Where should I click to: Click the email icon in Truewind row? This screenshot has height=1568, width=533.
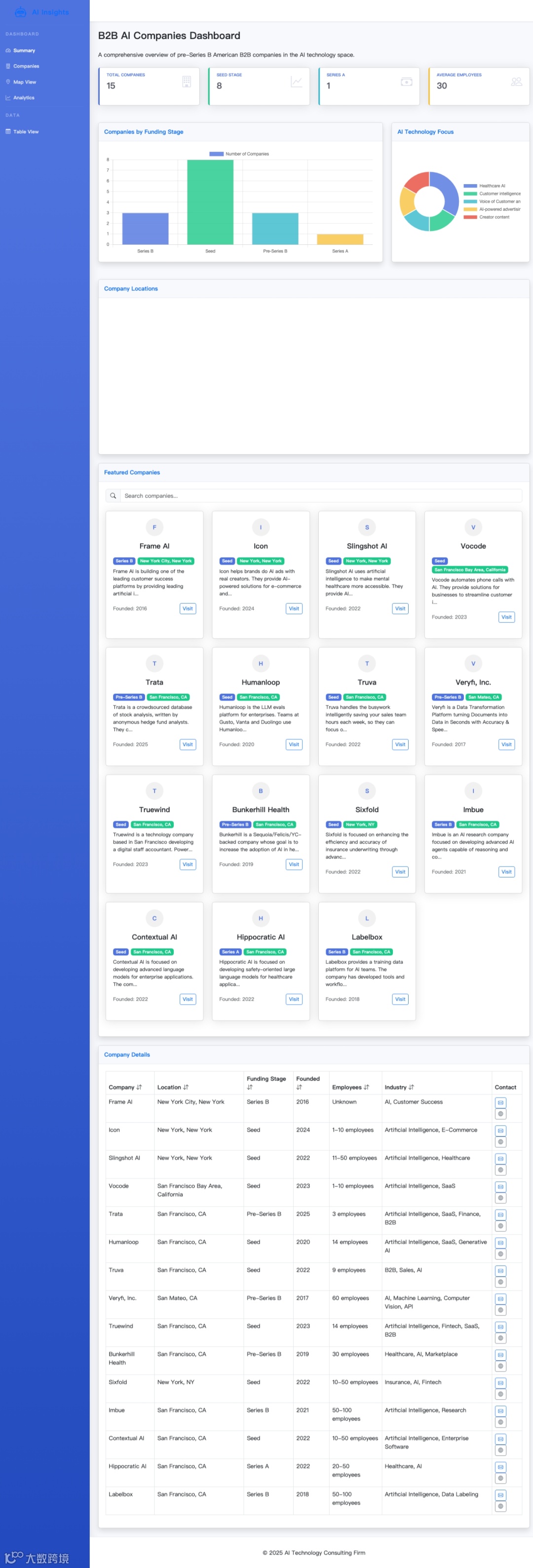(501, 1327)
